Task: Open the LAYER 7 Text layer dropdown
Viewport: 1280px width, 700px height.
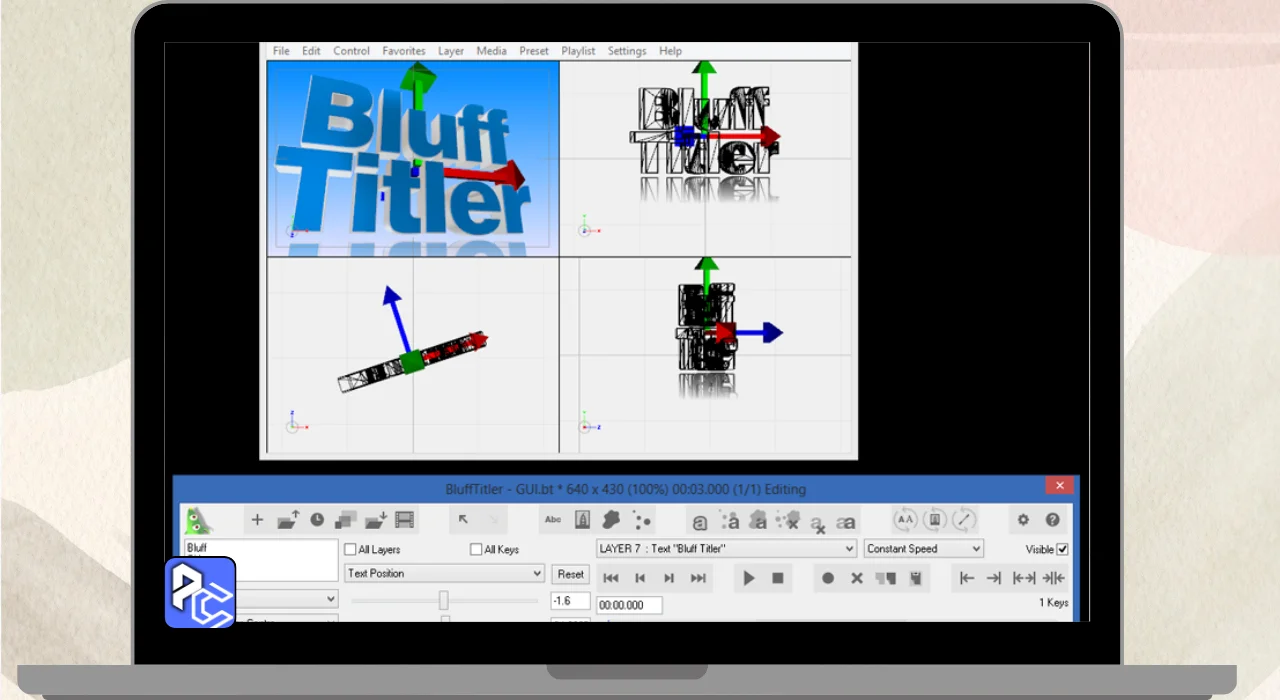Action: 726,549
